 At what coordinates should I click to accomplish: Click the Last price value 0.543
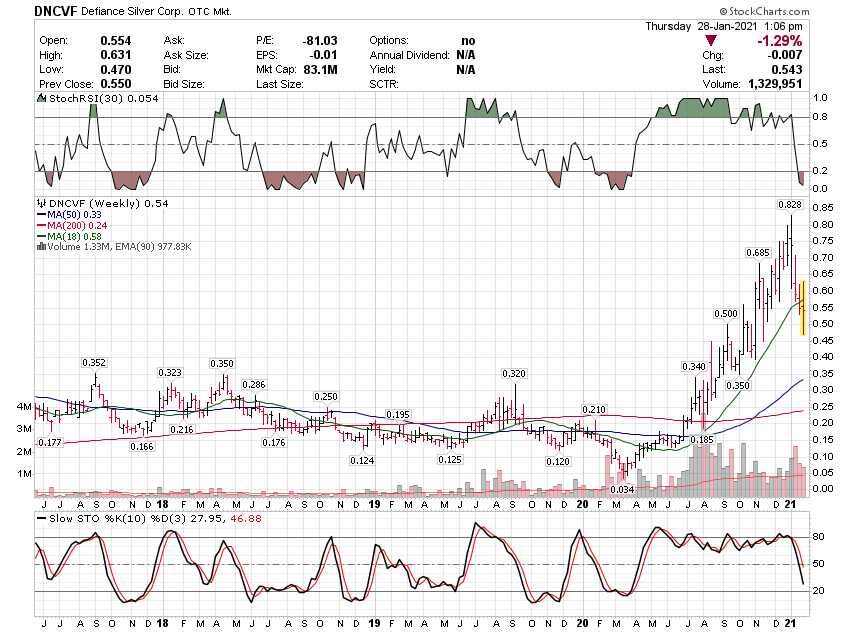pyautogui.click(x=787, y=70)
